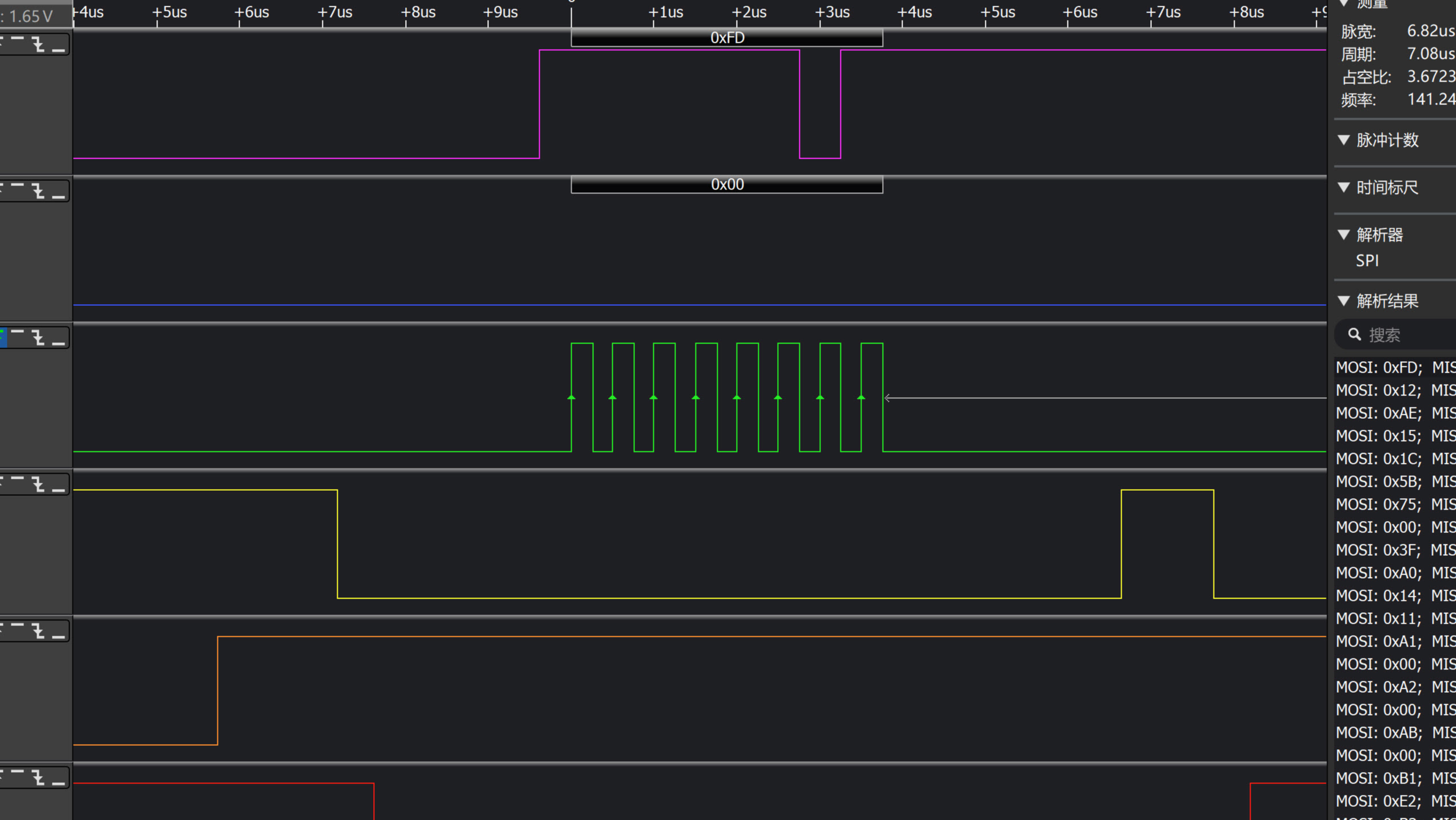Select result row MOSI: 0x15
This screenshot has height=820, width=1456.
(1396, 436)
